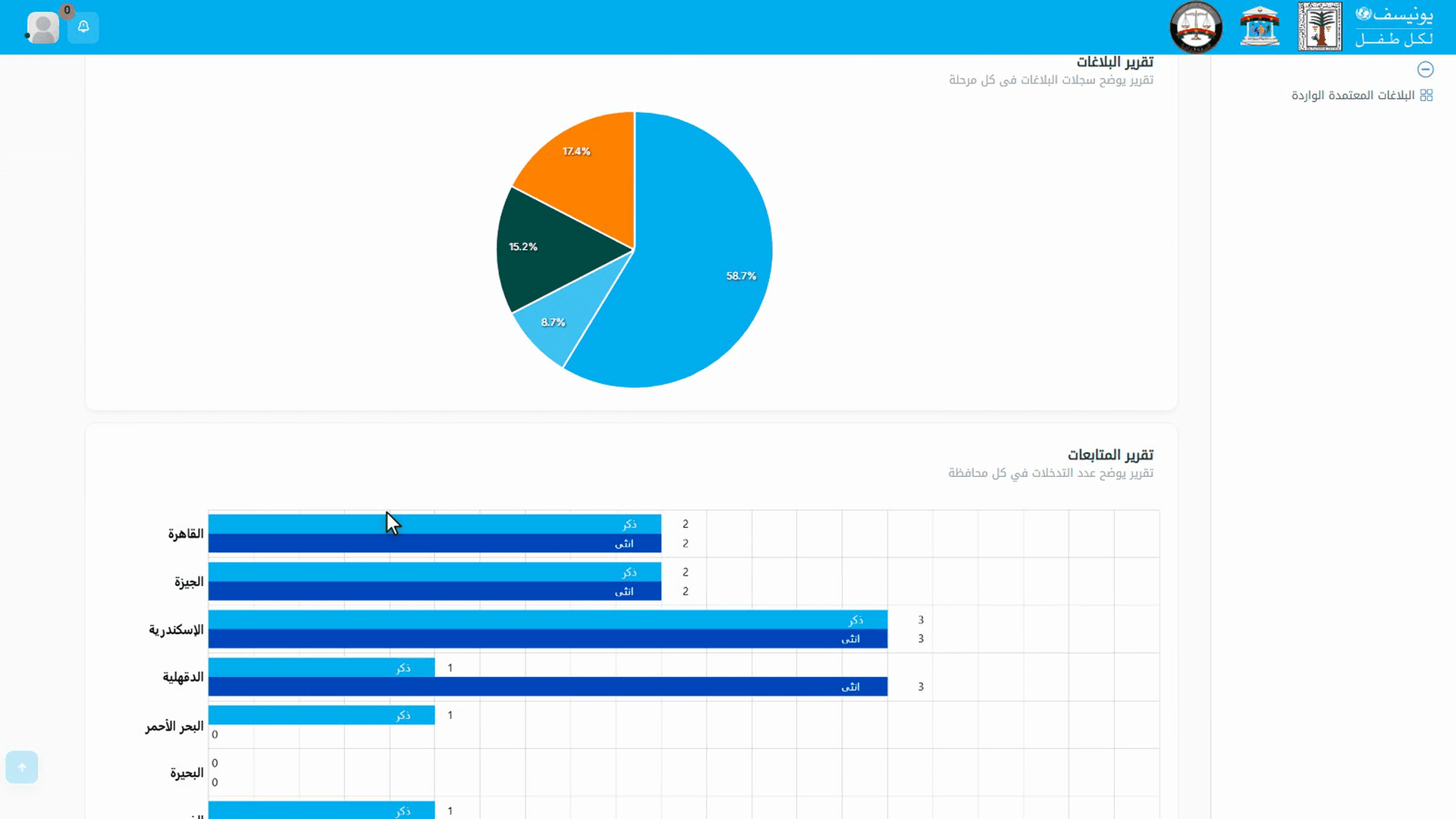Viewport: 1456px width, 819px height.
Task: Click the البحيرة axis label
Action: point(187,773)
